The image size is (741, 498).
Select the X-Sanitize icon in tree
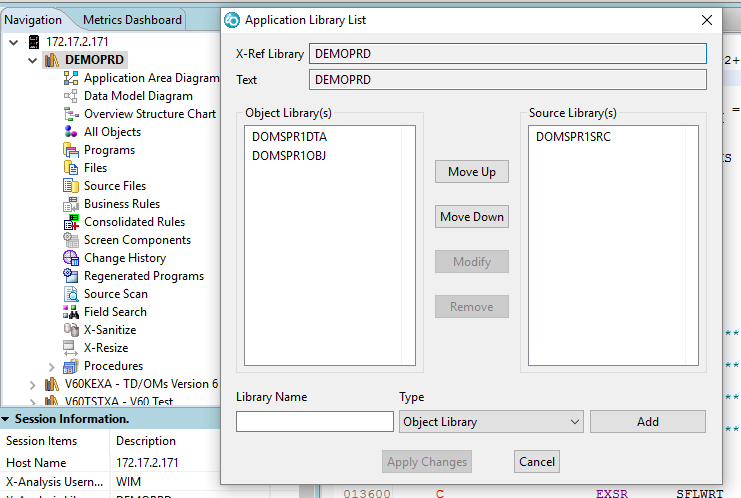[71, 330]
